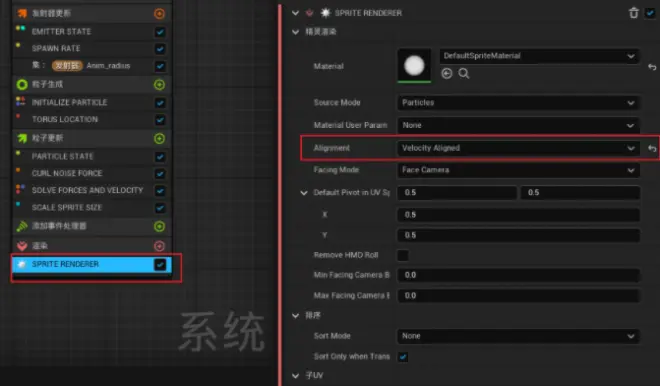Open the Source Mode dropdown
The image size is (660, 386).
(x=518, y=103)
